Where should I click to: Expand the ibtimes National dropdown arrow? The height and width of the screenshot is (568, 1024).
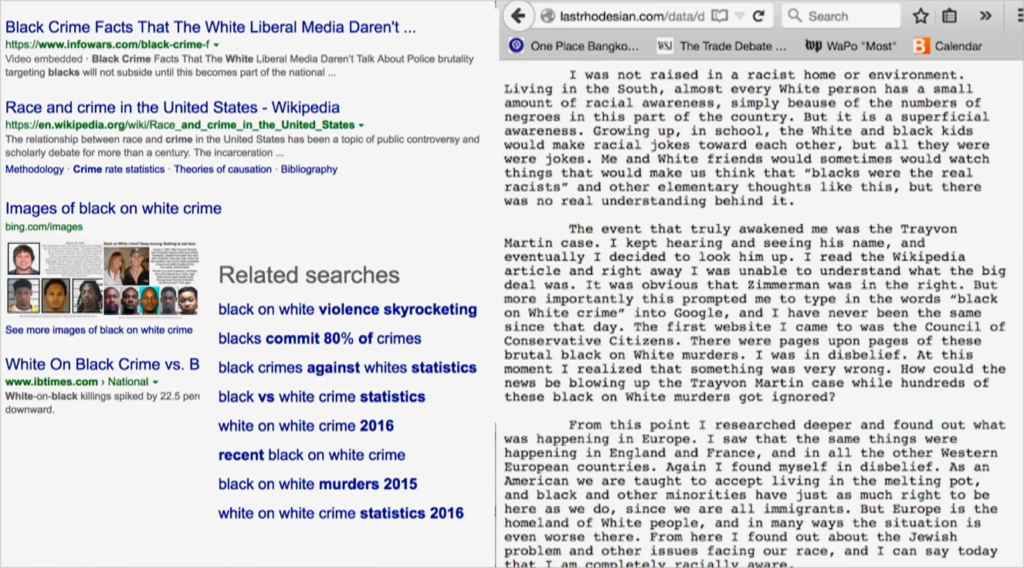pos(155,382)
